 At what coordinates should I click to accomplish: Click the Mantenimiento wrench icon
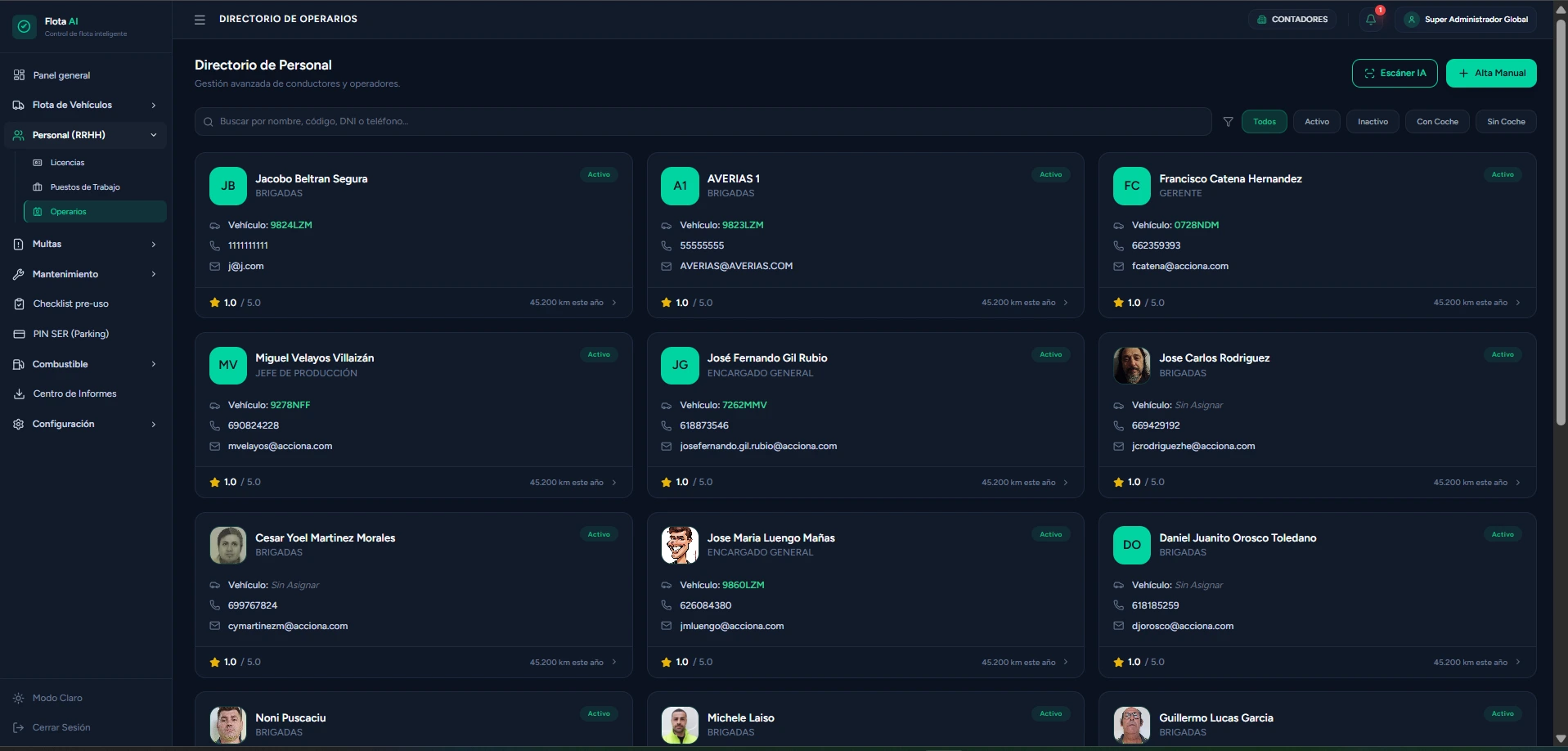[19, 274]
